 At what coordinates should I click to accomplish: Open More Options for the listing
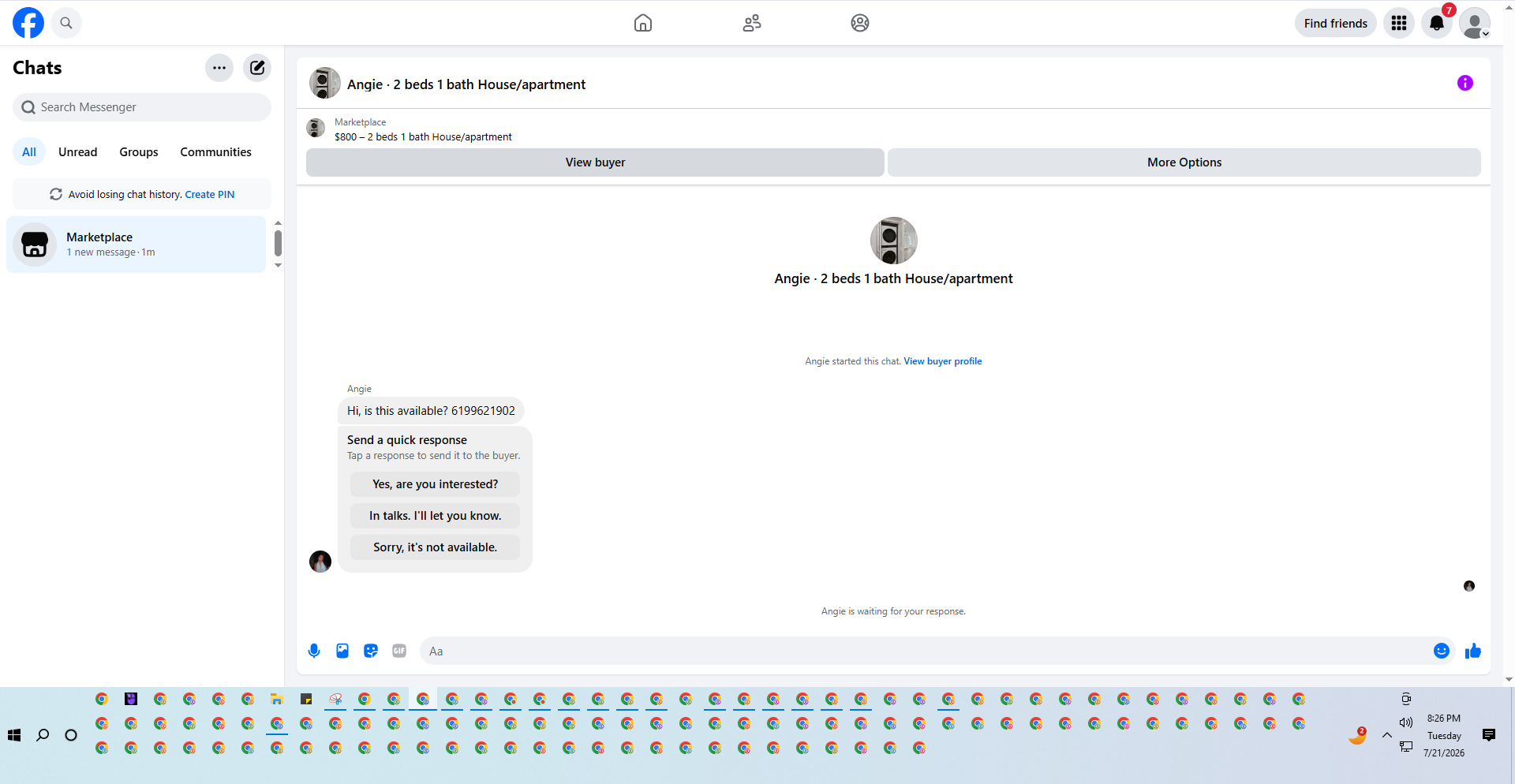1184,162
